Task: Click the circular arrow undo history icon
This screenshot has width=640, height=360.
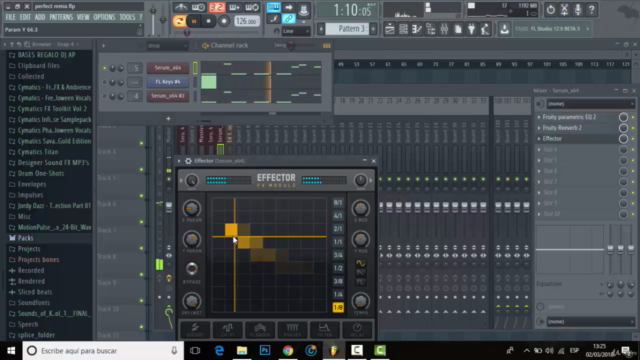Action: [551, 9]
